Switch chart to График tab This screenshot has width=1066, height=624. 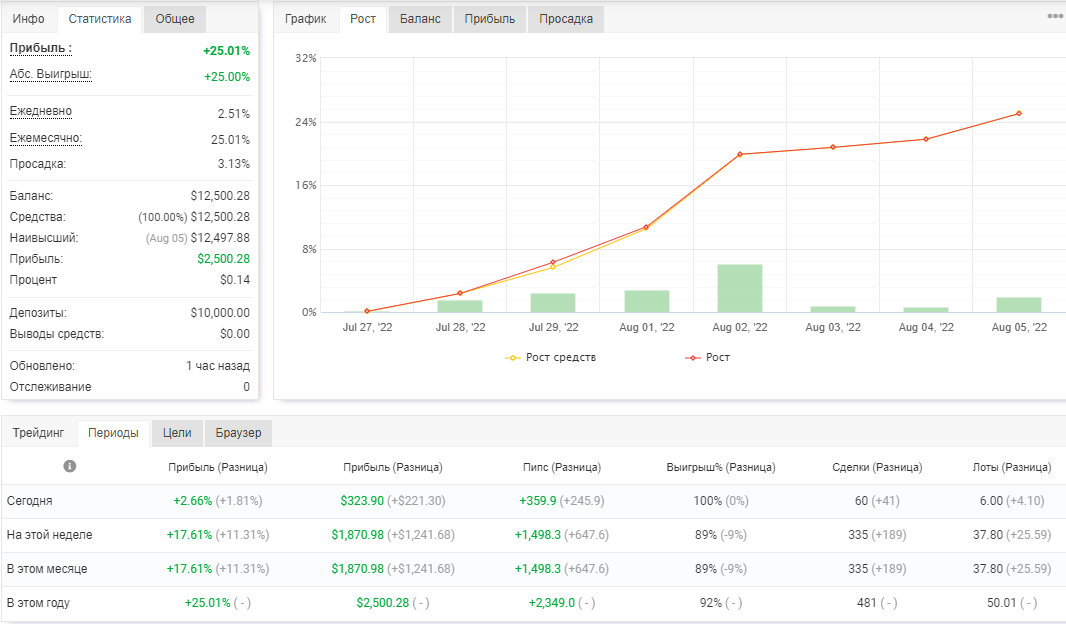point(305,19)
